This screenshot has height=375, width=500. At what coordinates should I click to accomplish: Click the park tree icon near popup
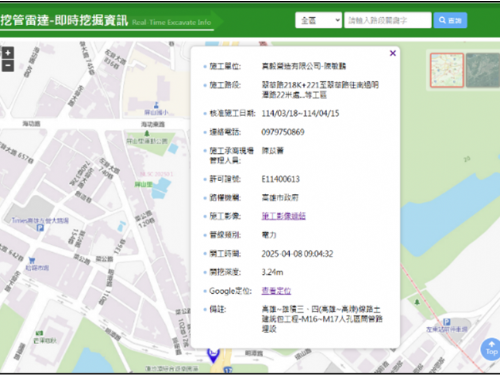pyautogui.click(x=147, y=134)
